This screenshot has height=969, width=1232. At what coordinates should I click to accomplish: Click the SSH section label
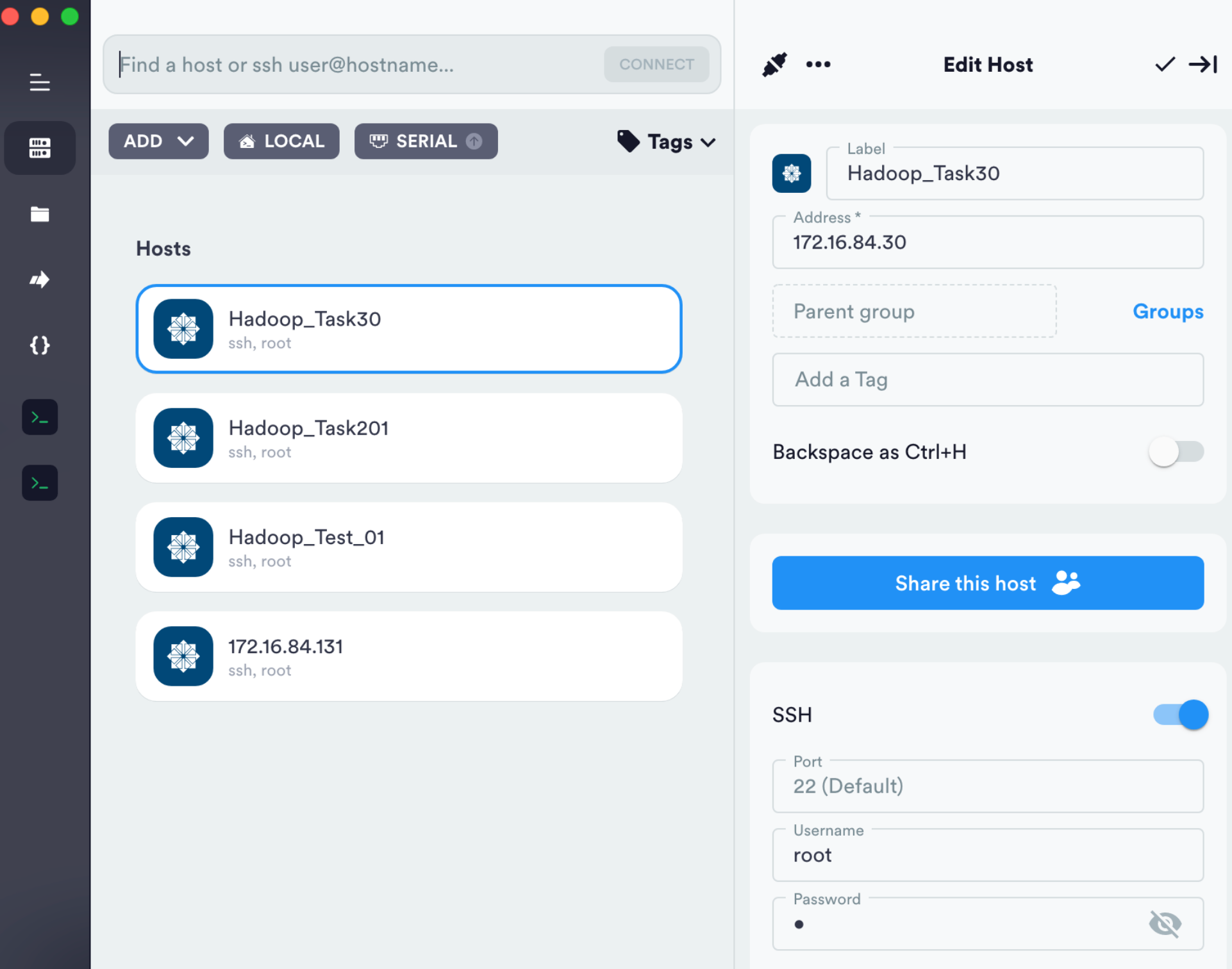click(x=792, y=714)
